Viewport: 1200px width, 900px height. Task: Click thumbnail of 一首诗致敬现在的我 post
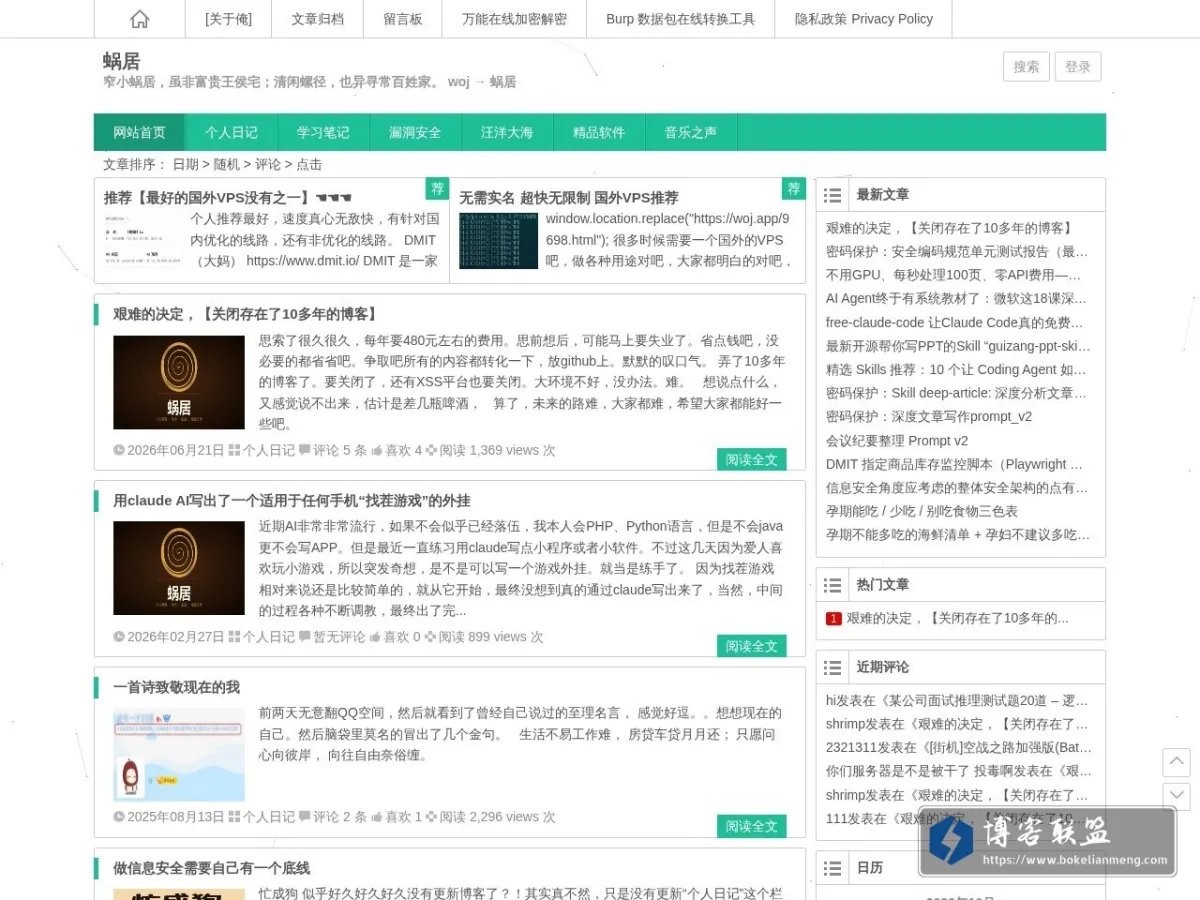179,756
